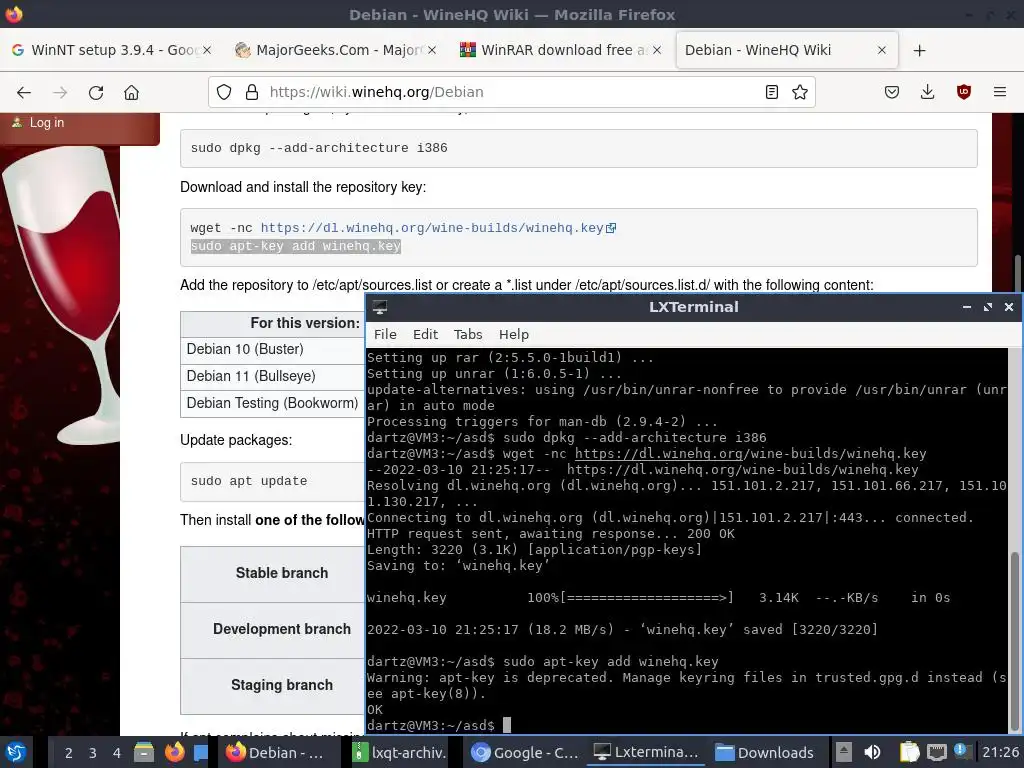1024x768 pixels.
Task: Close the MajorGeeks.Com tab
Action: [x=432, y=50]
